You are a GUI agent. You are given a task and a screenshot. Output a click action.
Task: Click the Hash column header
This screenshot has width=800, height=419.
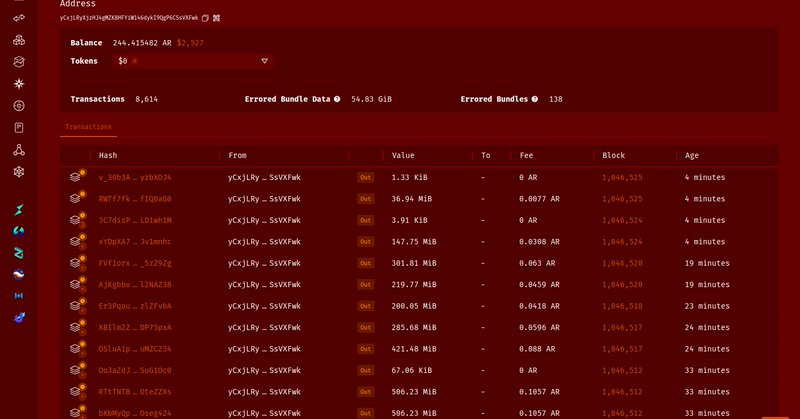pos(108,155)
